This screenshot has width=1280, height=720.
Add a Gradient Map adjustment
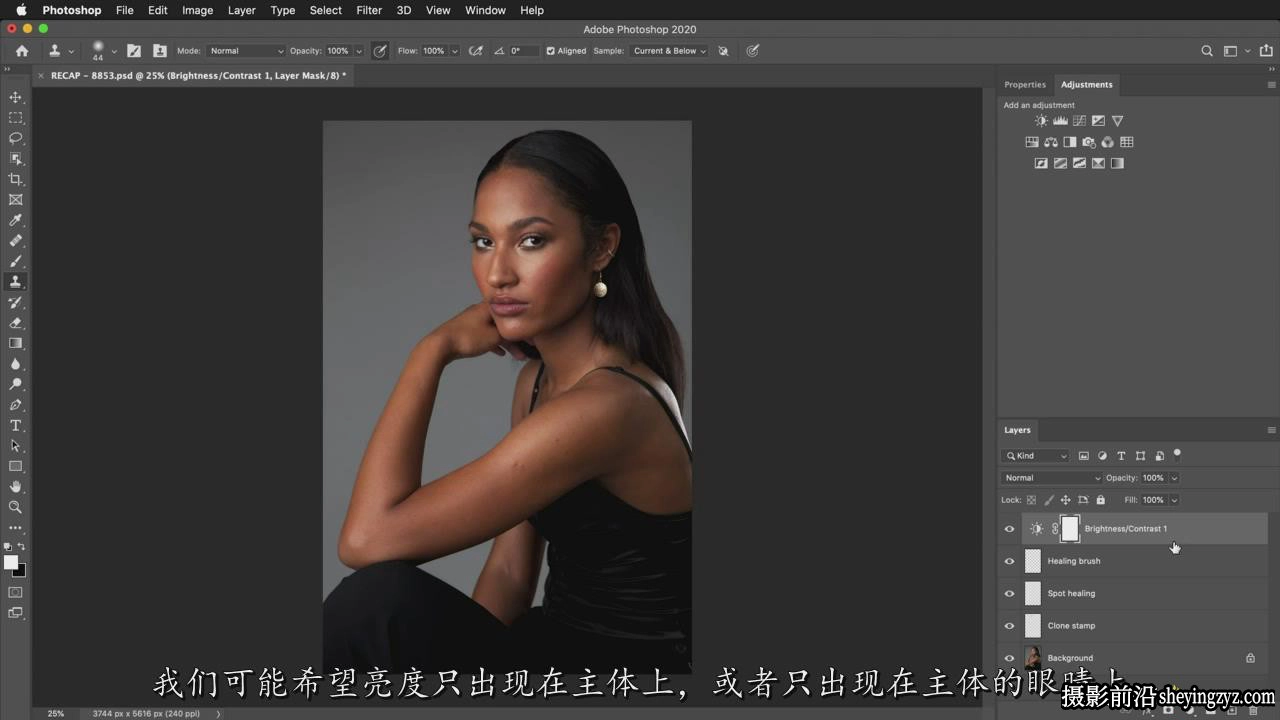tap(1117, 163)
